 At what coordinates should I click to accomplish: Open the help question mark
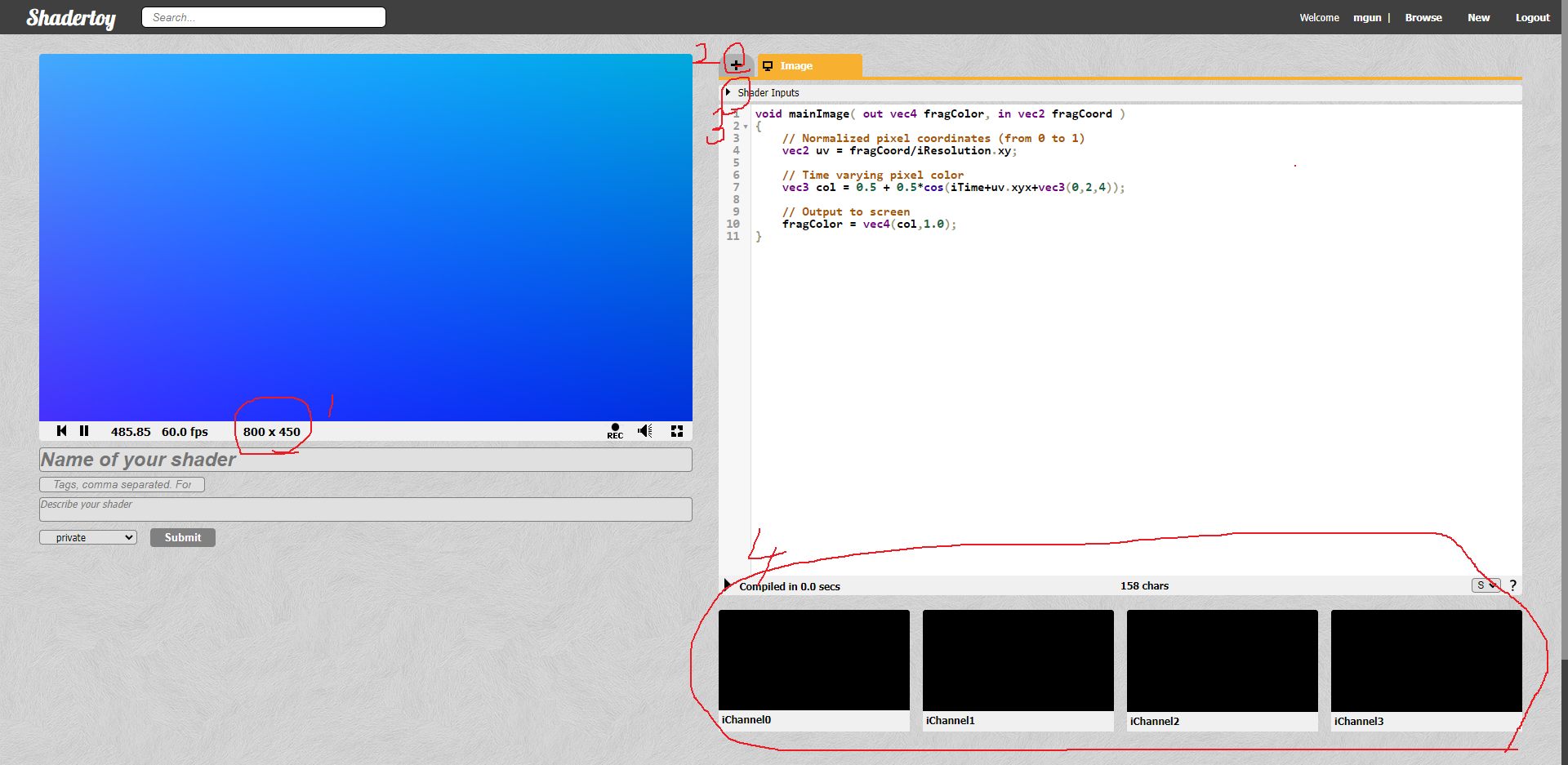(x=1513, y=585)
